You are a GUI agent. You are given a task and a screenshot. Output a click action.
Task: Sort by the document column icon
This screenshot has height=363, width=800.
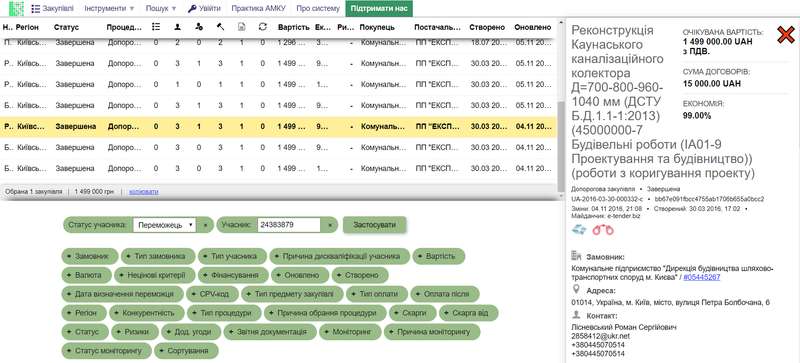[242, 27]
